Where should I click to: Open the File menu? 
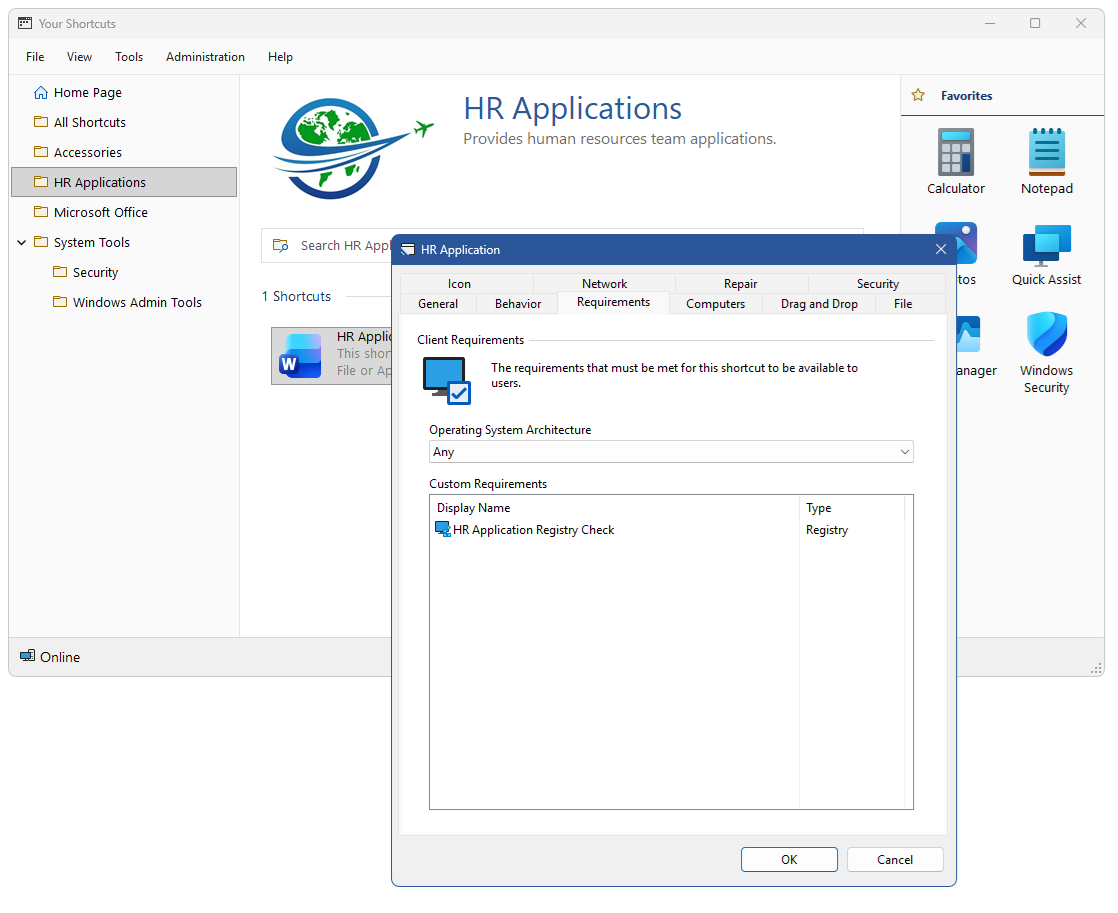[35, 57]
